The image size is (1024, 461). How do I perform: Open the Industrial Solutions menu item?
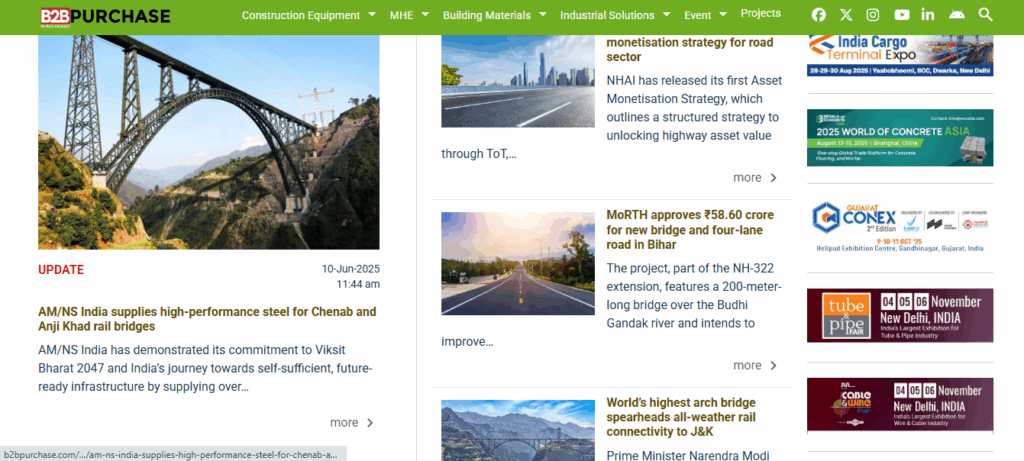click(x=607, y=15)
